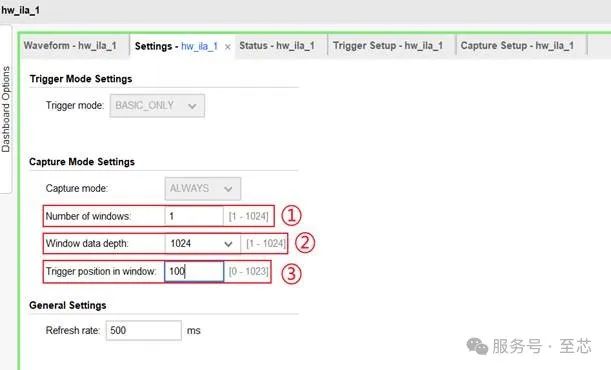The image size is (611, 370).
Task: Click the [0 - 1023] range hint
Action: click(x=249, y=271)
